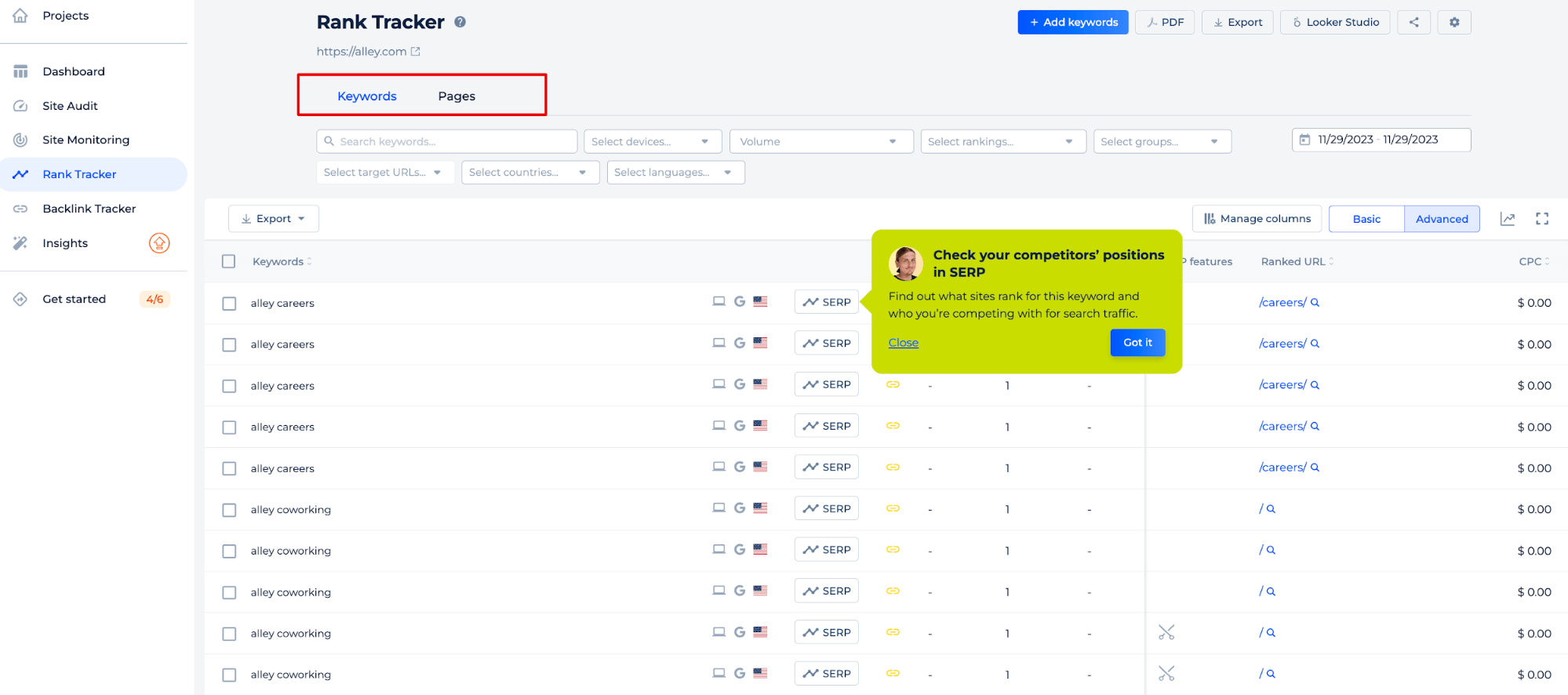This screenshot has width=1568, height=695.
Task: Open the settings gear button
Action: pos(1454,22)
